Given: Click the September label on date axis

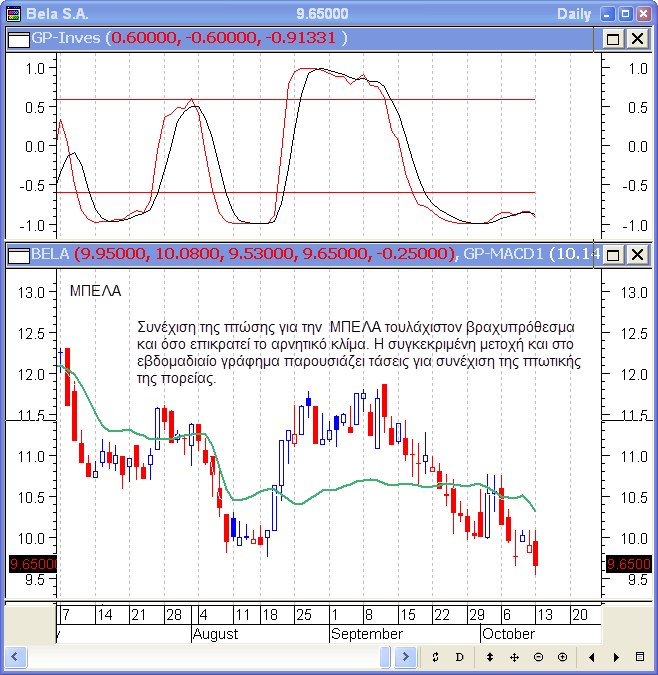Looking at the screenshot, I should tap(366, 634).
